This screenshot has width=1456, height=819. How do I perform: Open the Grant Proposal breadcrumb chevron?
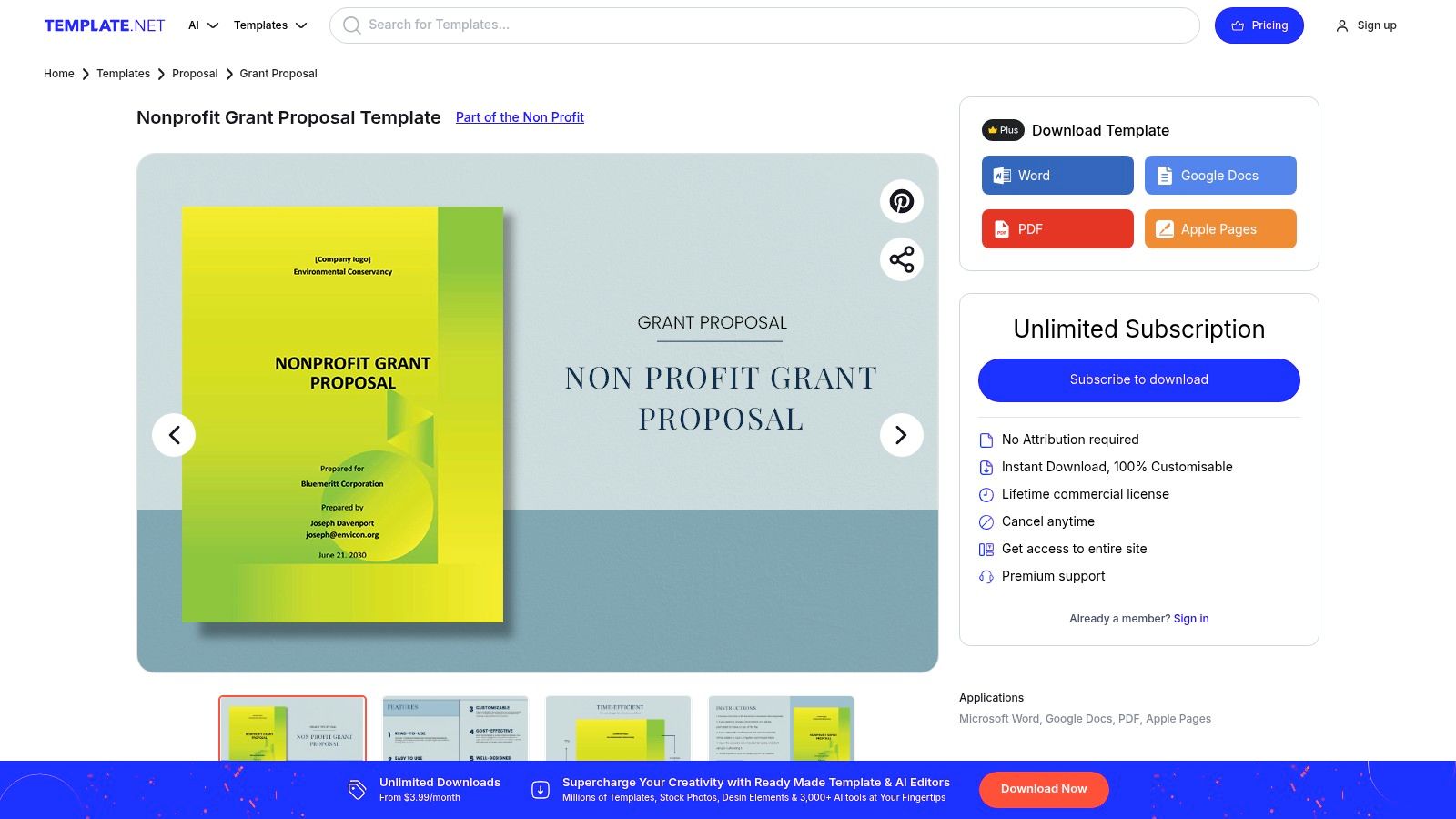click(228, 74)
